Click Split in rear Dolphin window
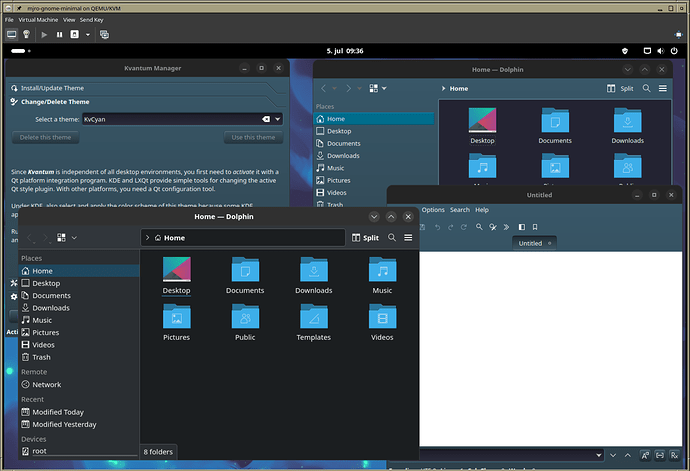 pyautogui.click(x=620, y=88)
